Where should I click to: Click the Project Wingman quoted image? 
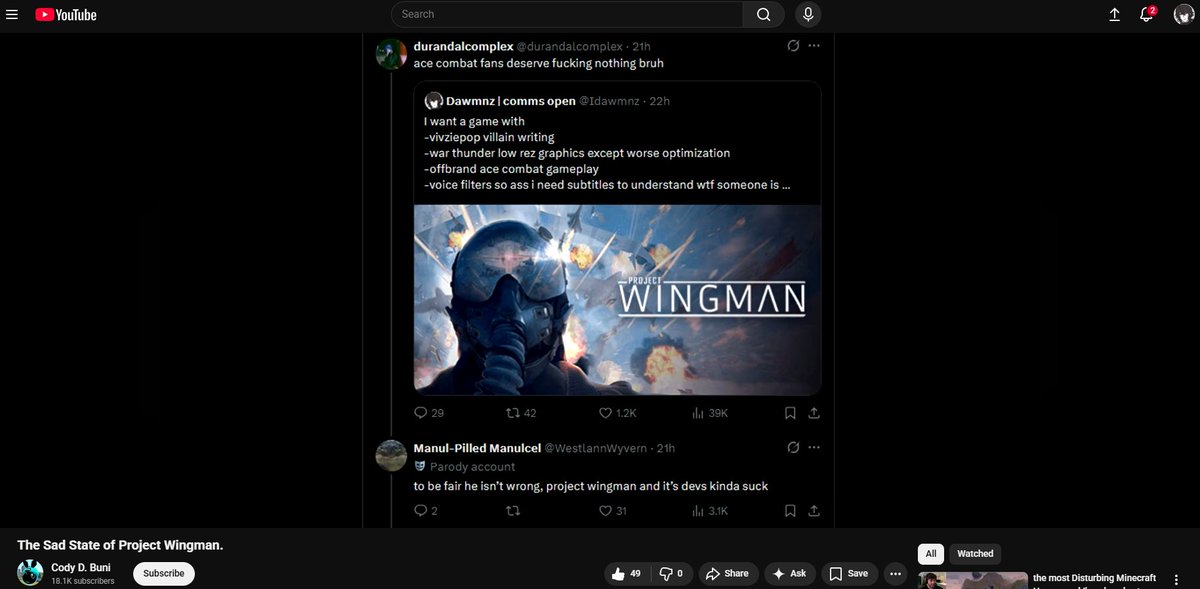(617, 300)
